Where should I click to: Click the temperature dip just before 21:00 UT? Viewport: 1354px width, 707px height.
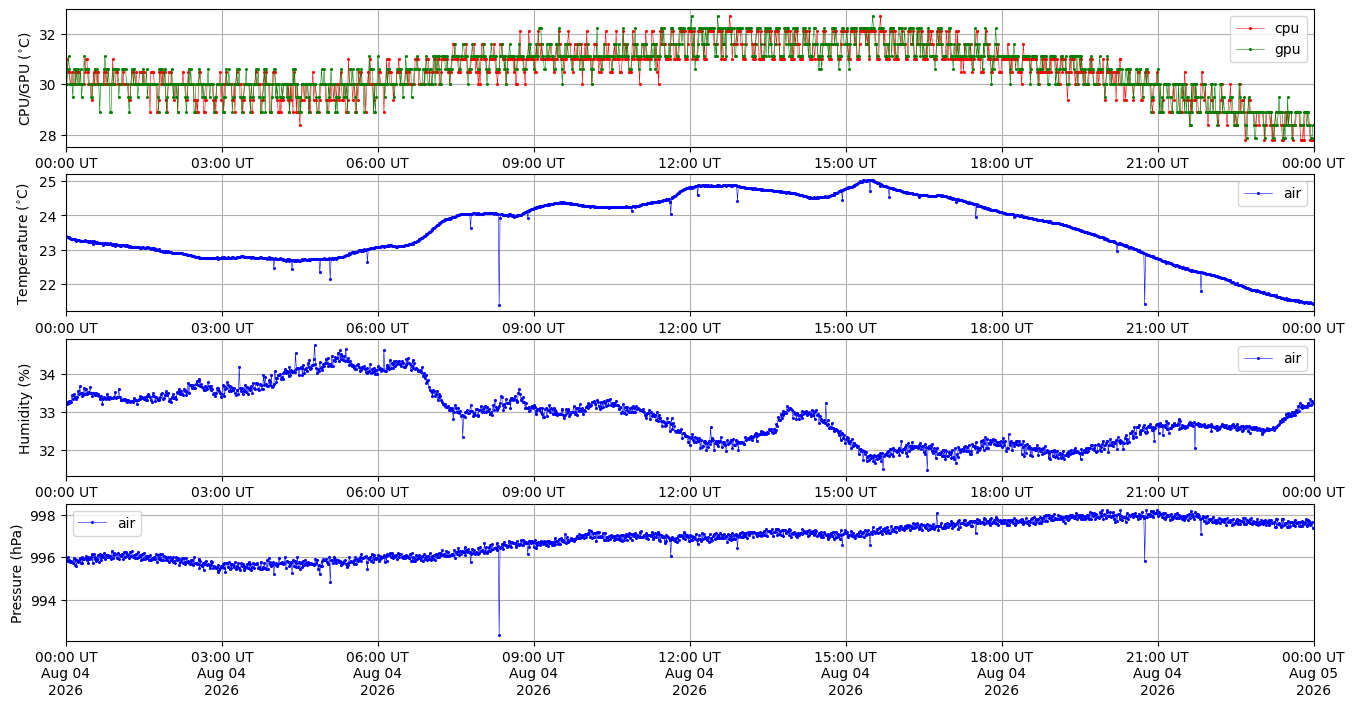click(x=1145, y=304)
